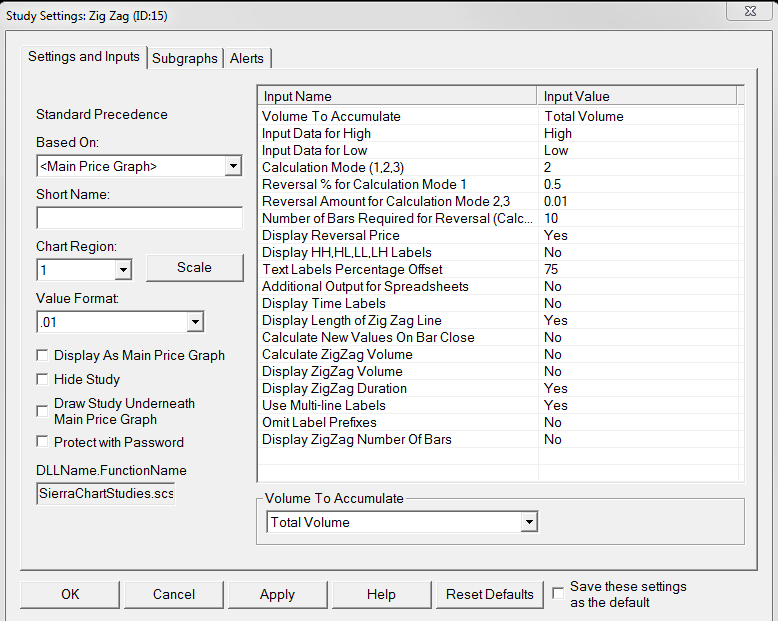Switch to the Subgraphs tab
Screen dimensions: 778x621
[x=185, y=58]
